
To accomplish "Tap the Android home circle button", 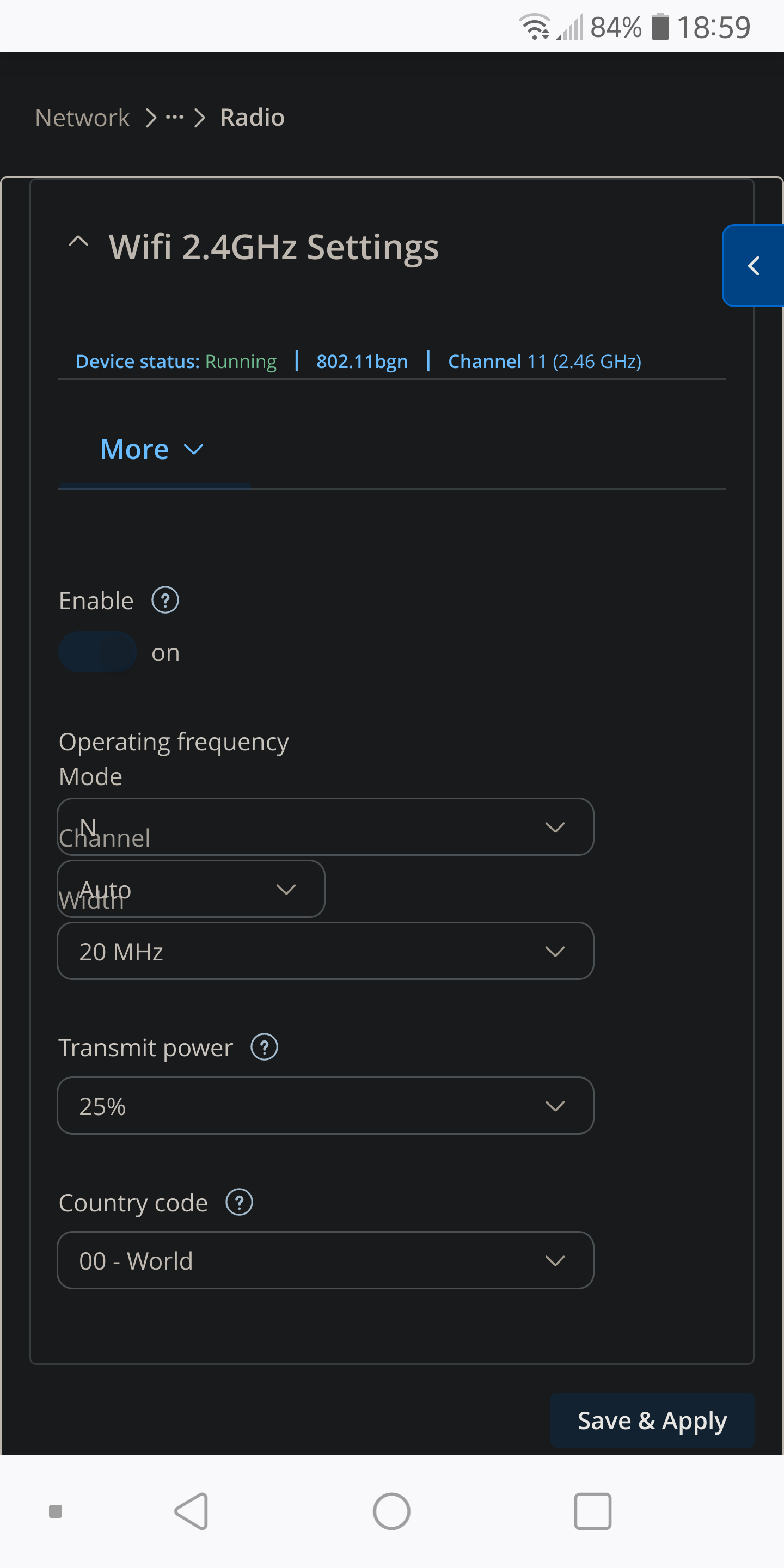I will tap(391, 1511).
